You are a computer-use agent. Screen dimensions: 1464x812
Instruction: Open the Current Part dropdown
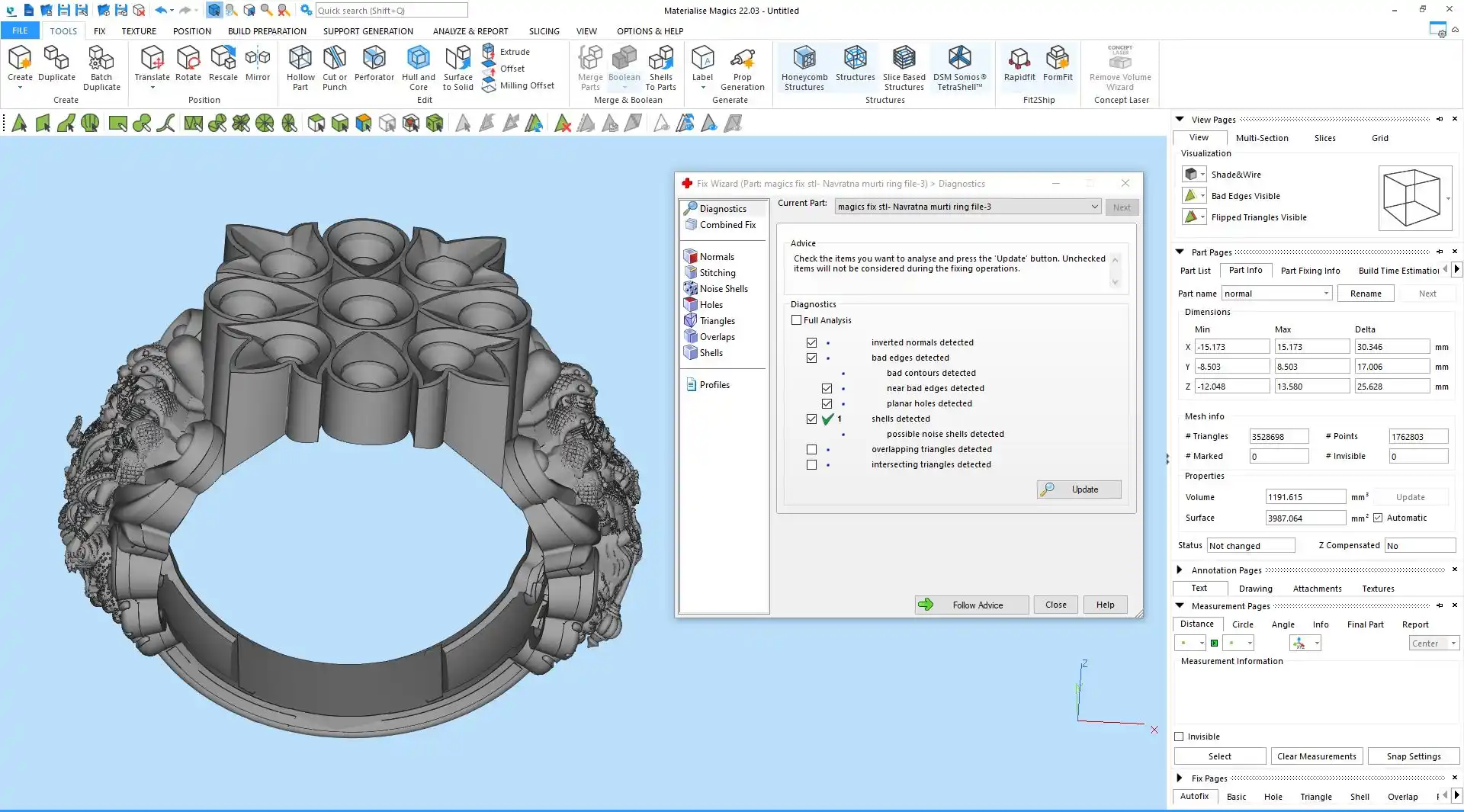tap(1094, 207)
